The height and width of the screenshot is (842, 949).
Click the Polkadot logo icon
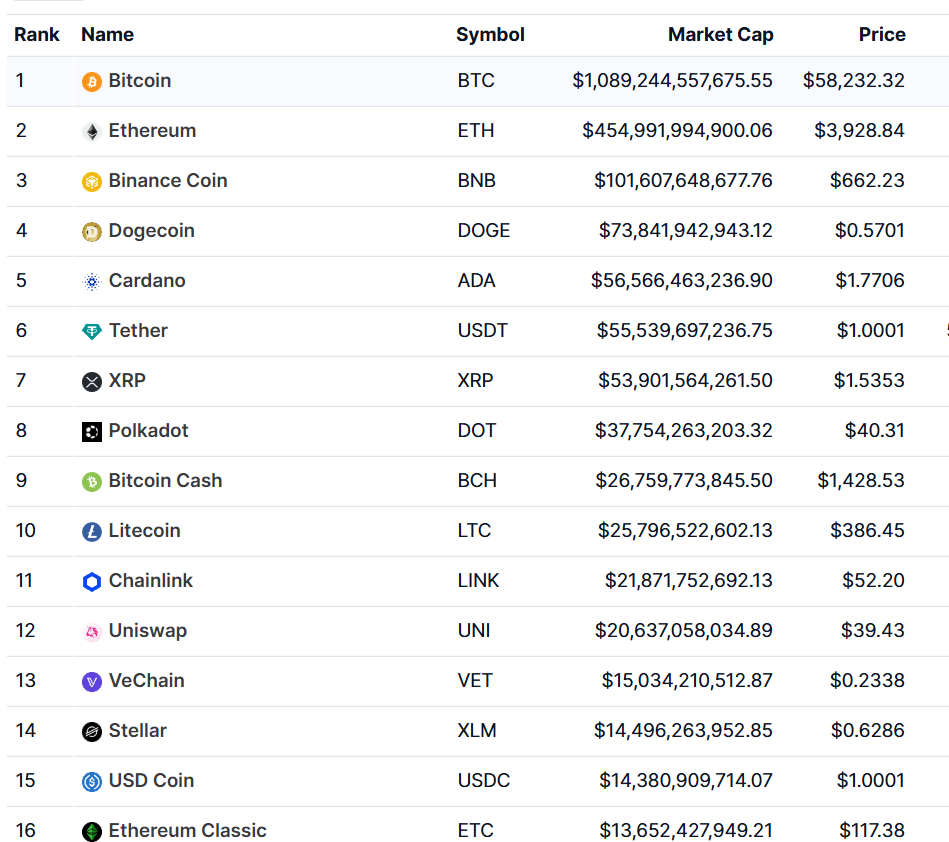92,432
